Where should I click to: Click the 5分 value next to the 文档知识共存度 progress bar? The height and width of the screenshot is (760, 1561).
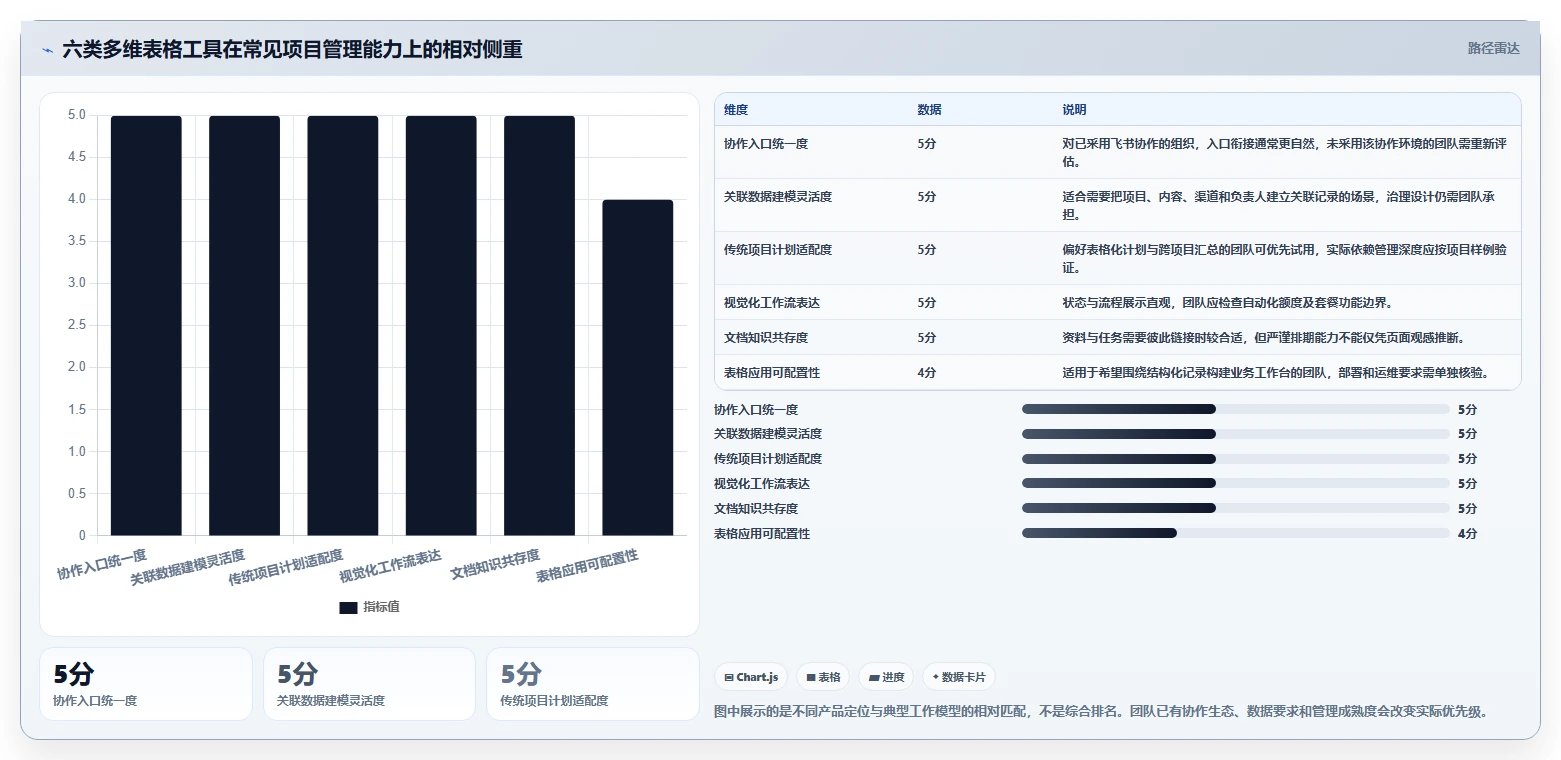pos(1467,508)
